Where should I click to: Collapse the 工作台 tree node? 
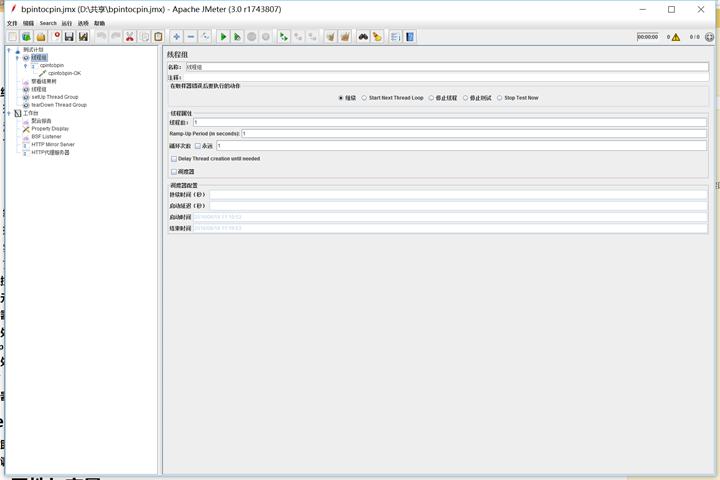9,113
